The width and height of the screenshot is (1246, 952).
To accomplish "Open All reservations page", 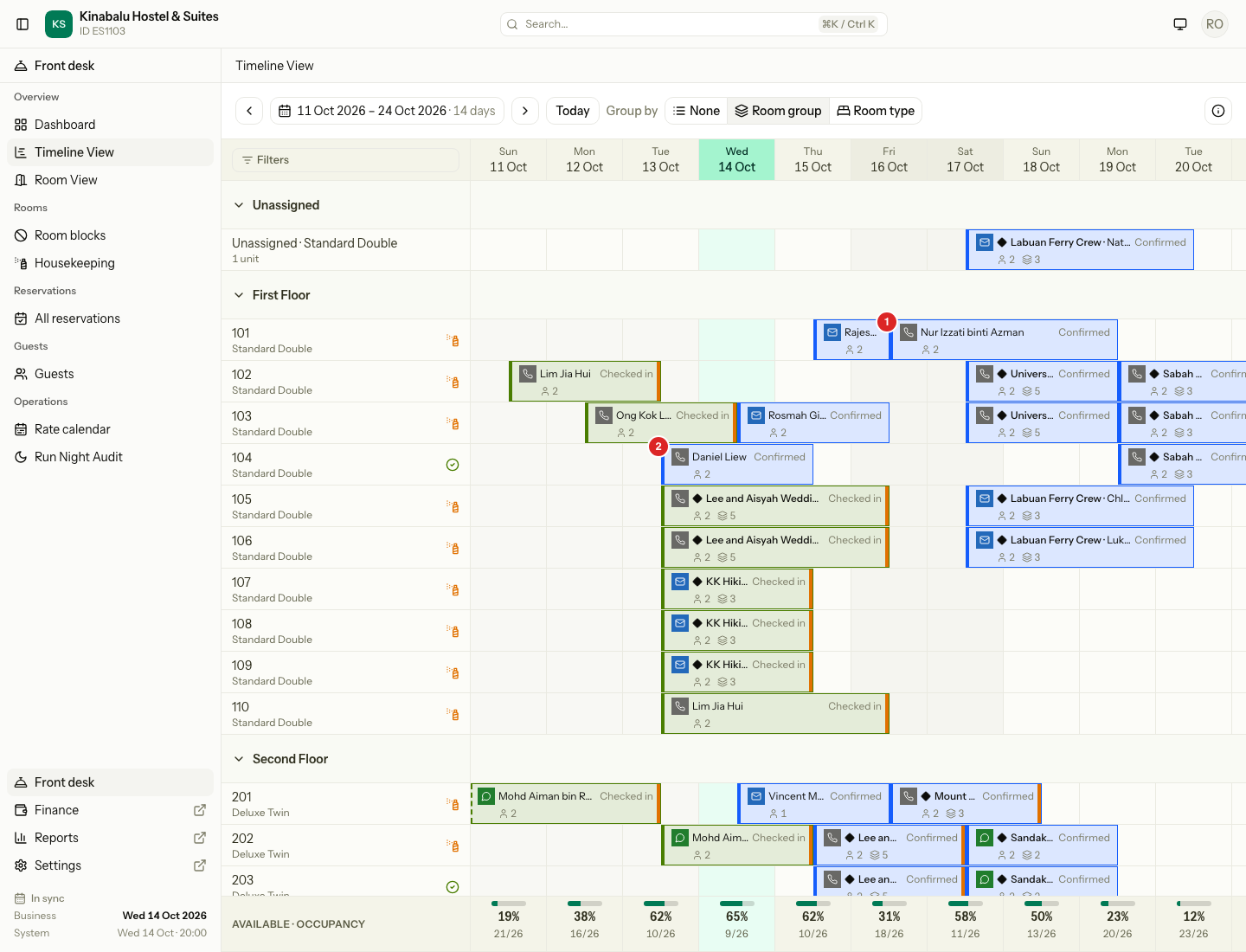I will [x=111, y=318].
